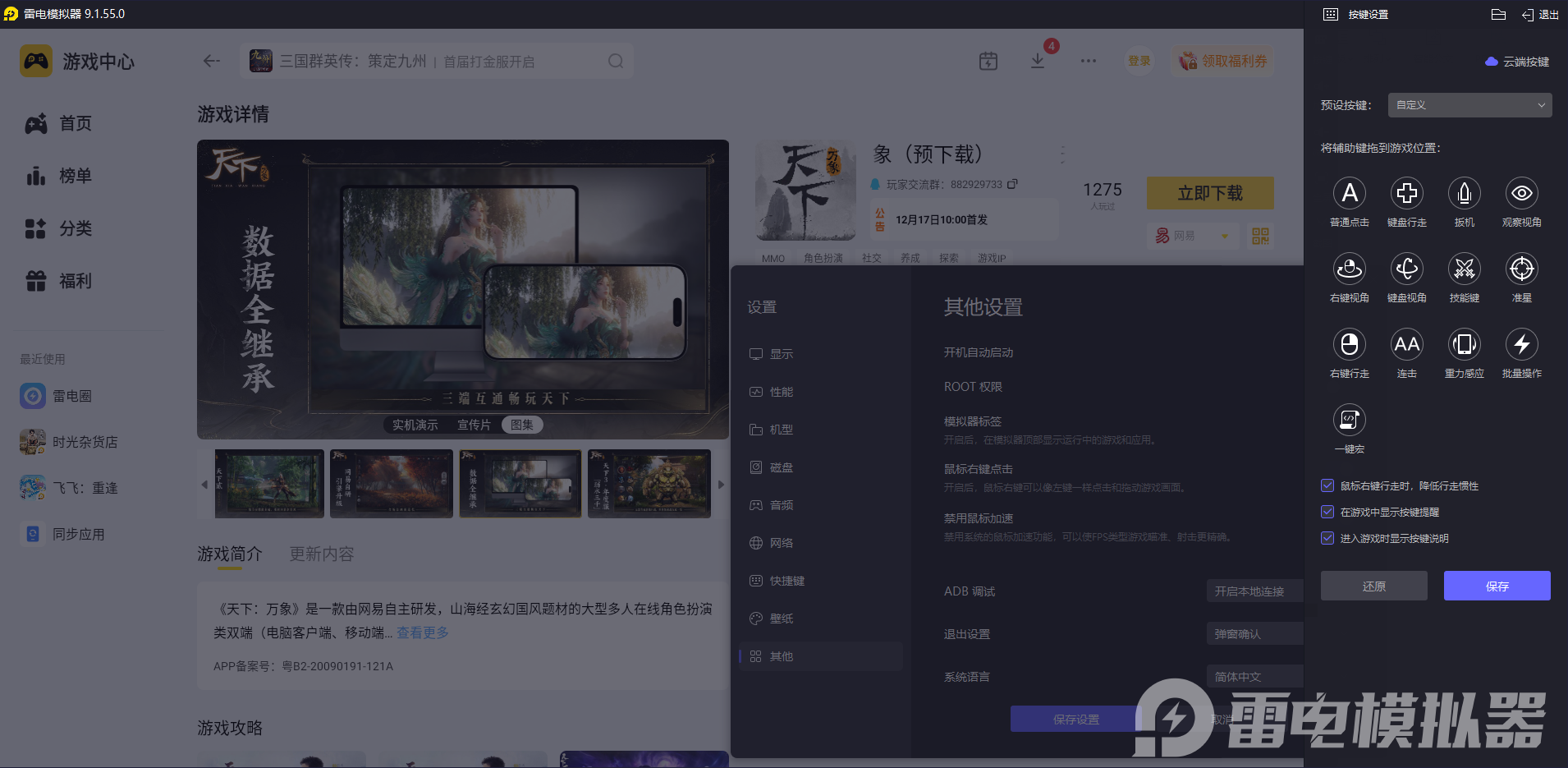Select the 重力感应 gravity sensor icon

1464,344
